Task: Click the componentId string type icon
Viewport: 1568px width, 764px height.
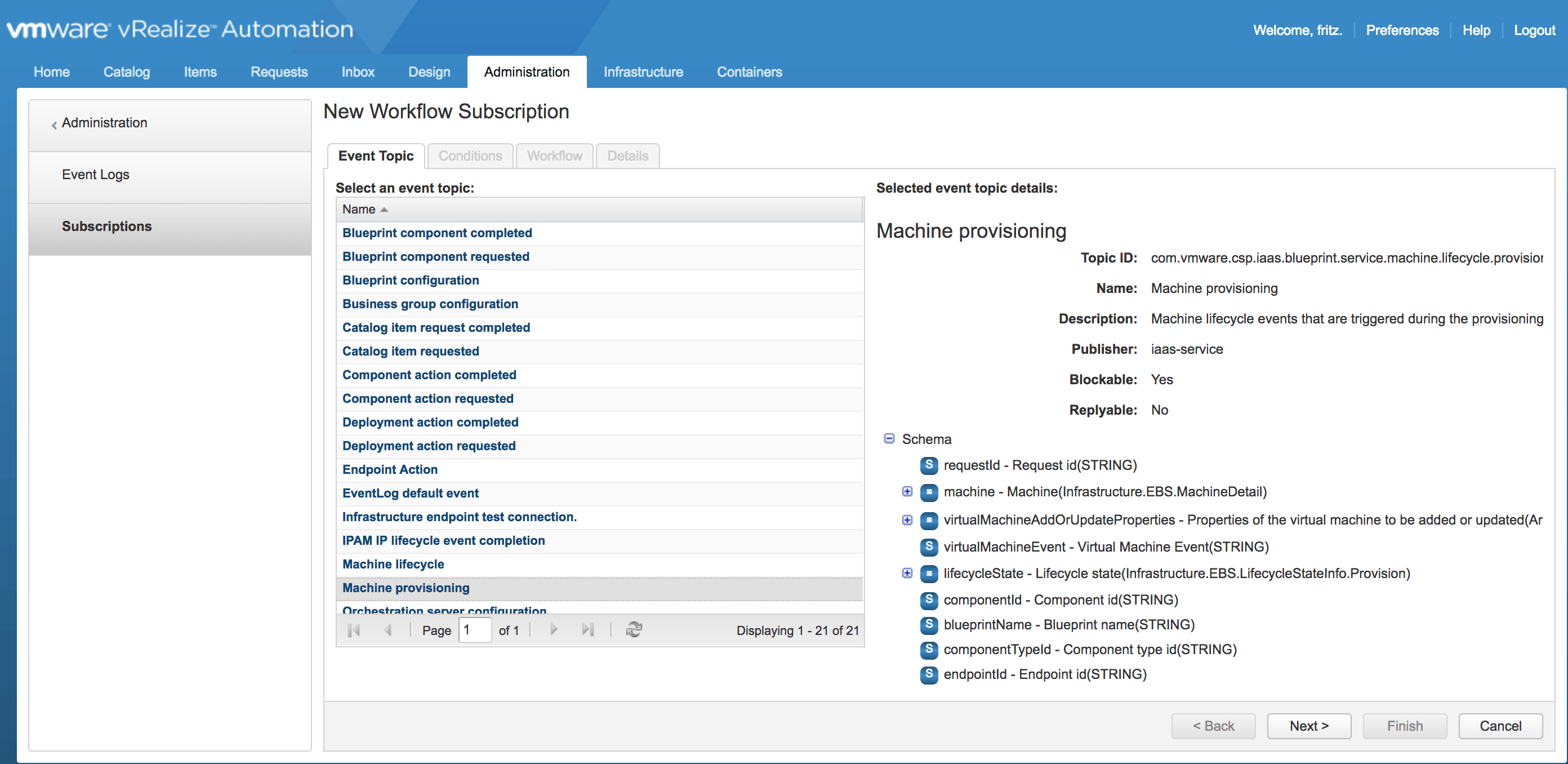Action: pyautogui.click(x=929, y=599)
